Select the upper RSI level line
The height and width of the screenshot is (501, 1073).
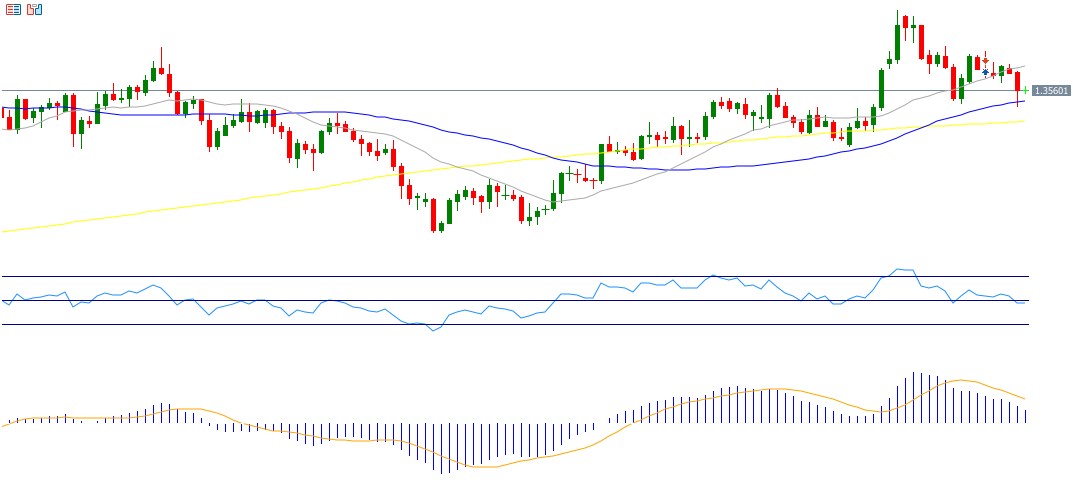tap(300, 276)
